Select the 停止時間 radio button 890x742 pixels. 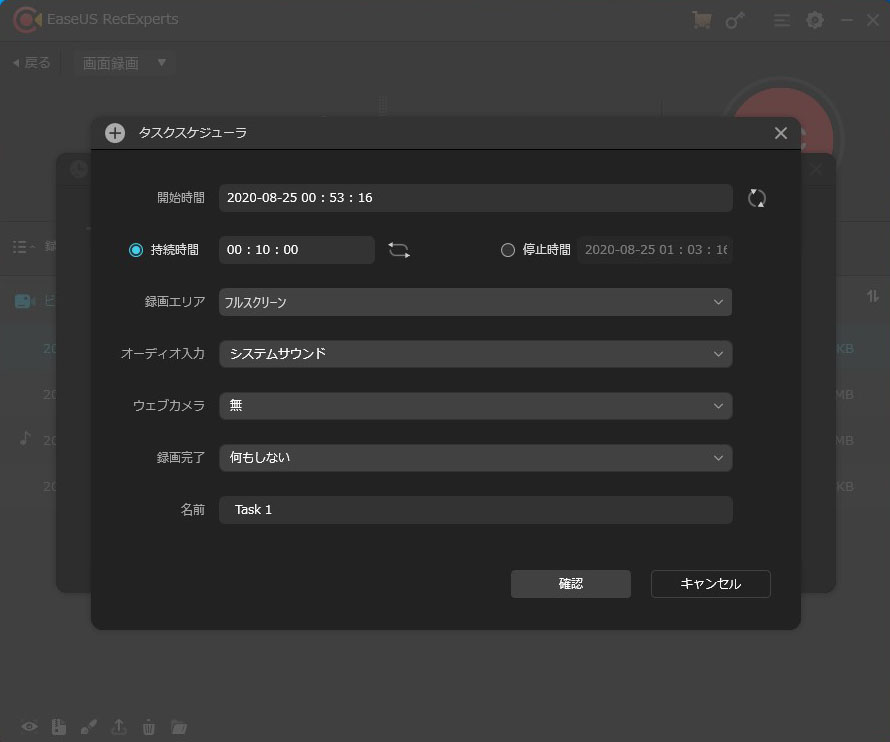(507, 250)
